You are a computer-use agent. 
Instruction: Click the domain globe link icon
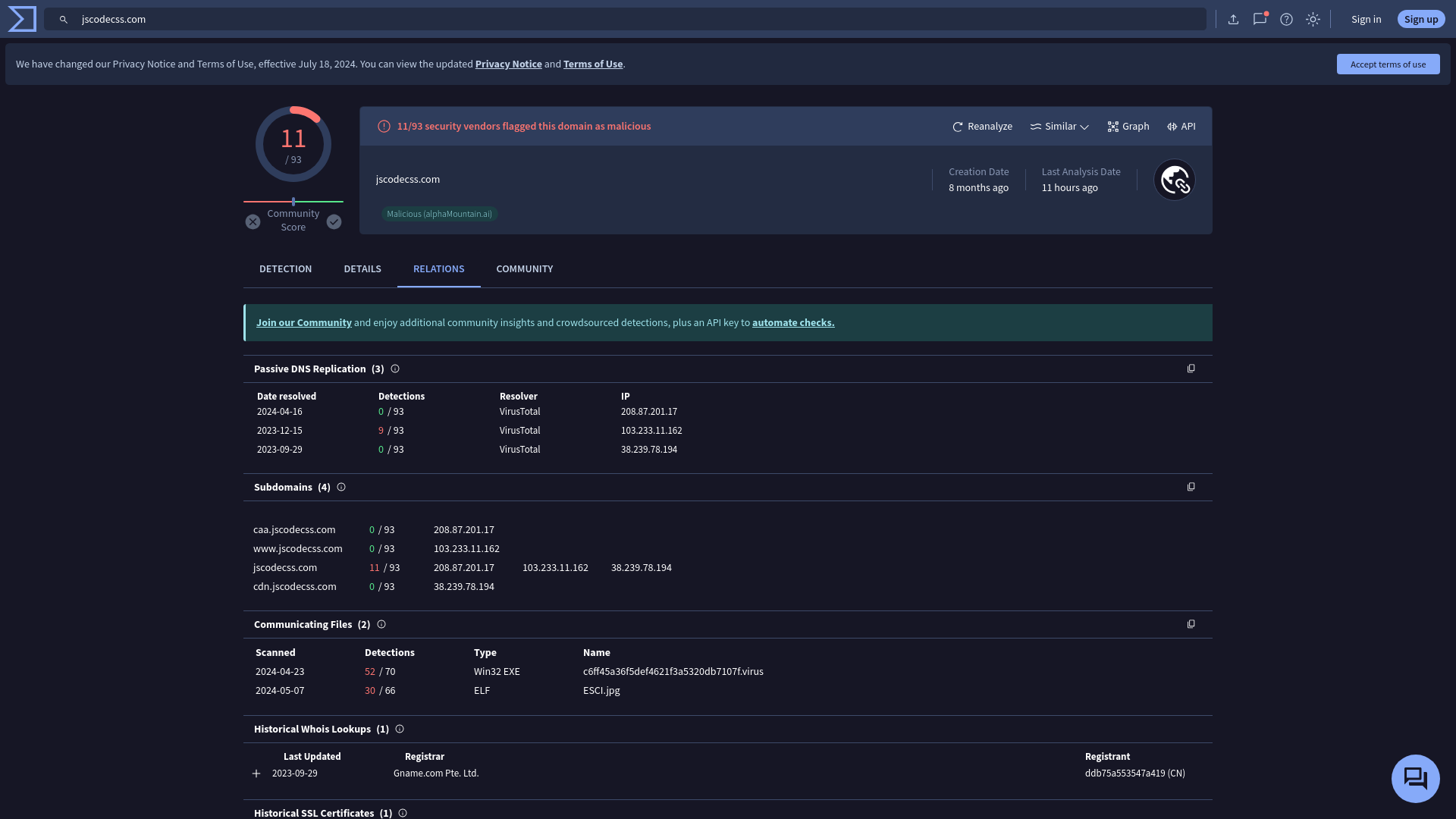pos(1175,180)
